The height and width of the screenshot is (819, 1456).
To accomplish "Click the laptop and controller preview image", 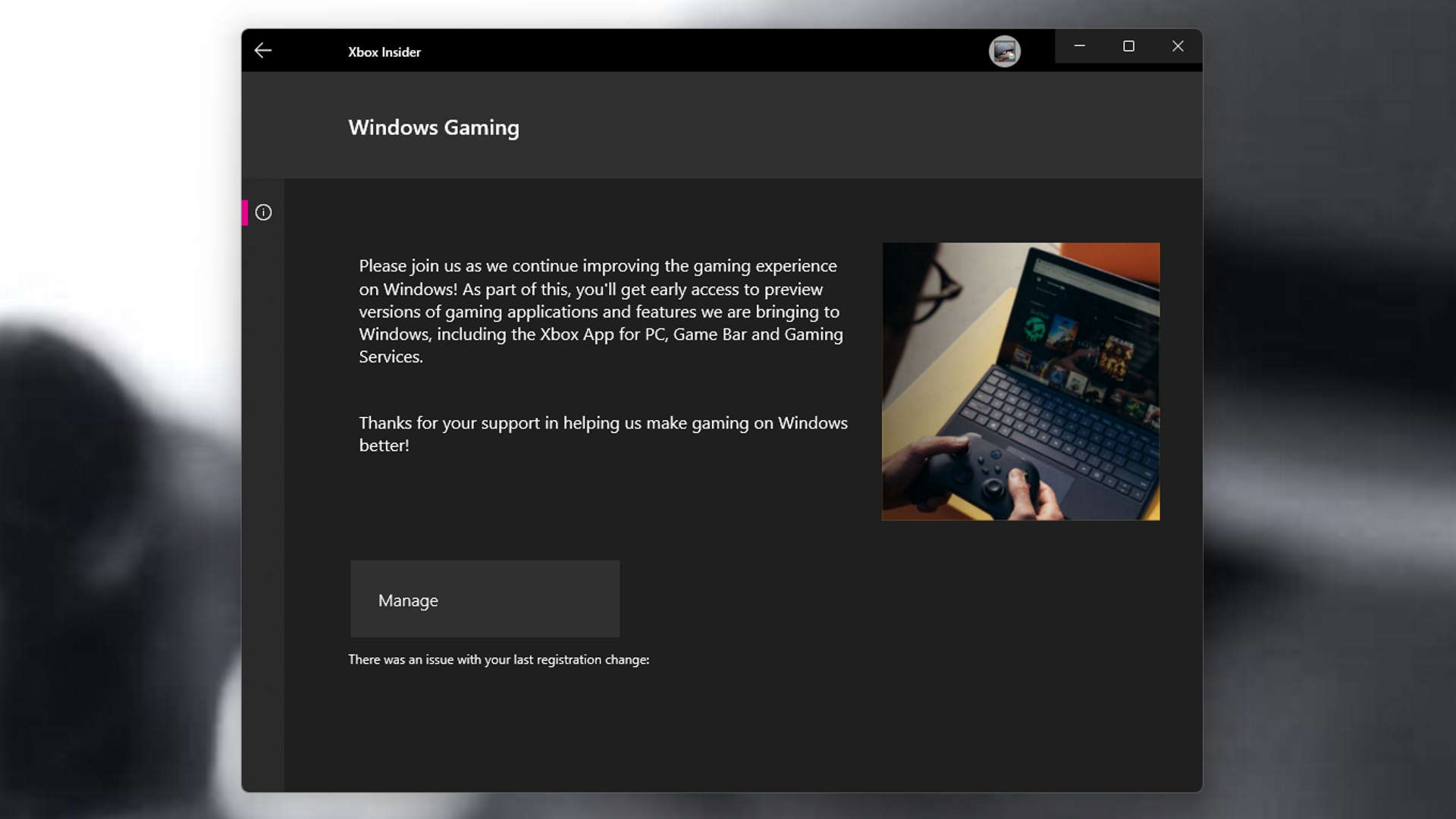I will (1021, 381).
